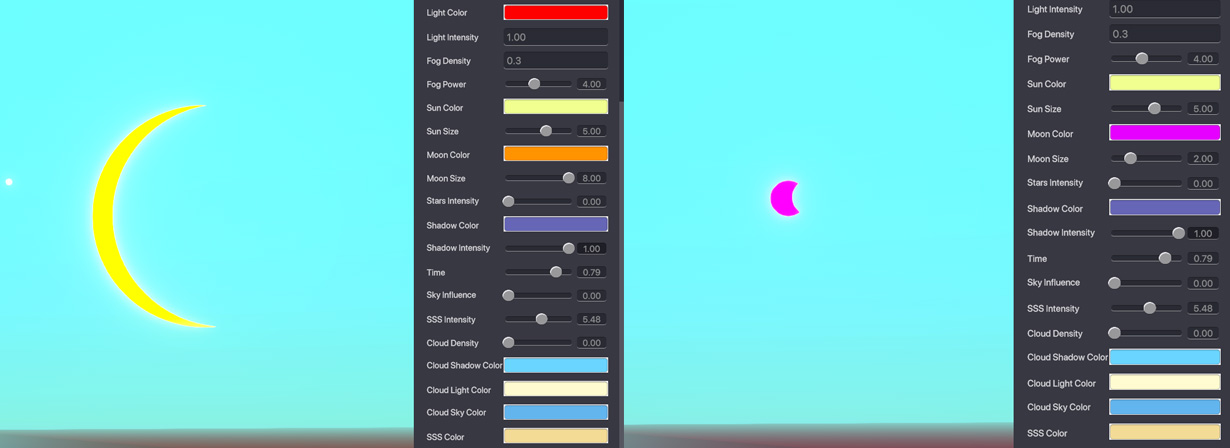Select the Moon Size value field showing 2.00
This screenshot has height=448, width=1230.
[1202, 159]
